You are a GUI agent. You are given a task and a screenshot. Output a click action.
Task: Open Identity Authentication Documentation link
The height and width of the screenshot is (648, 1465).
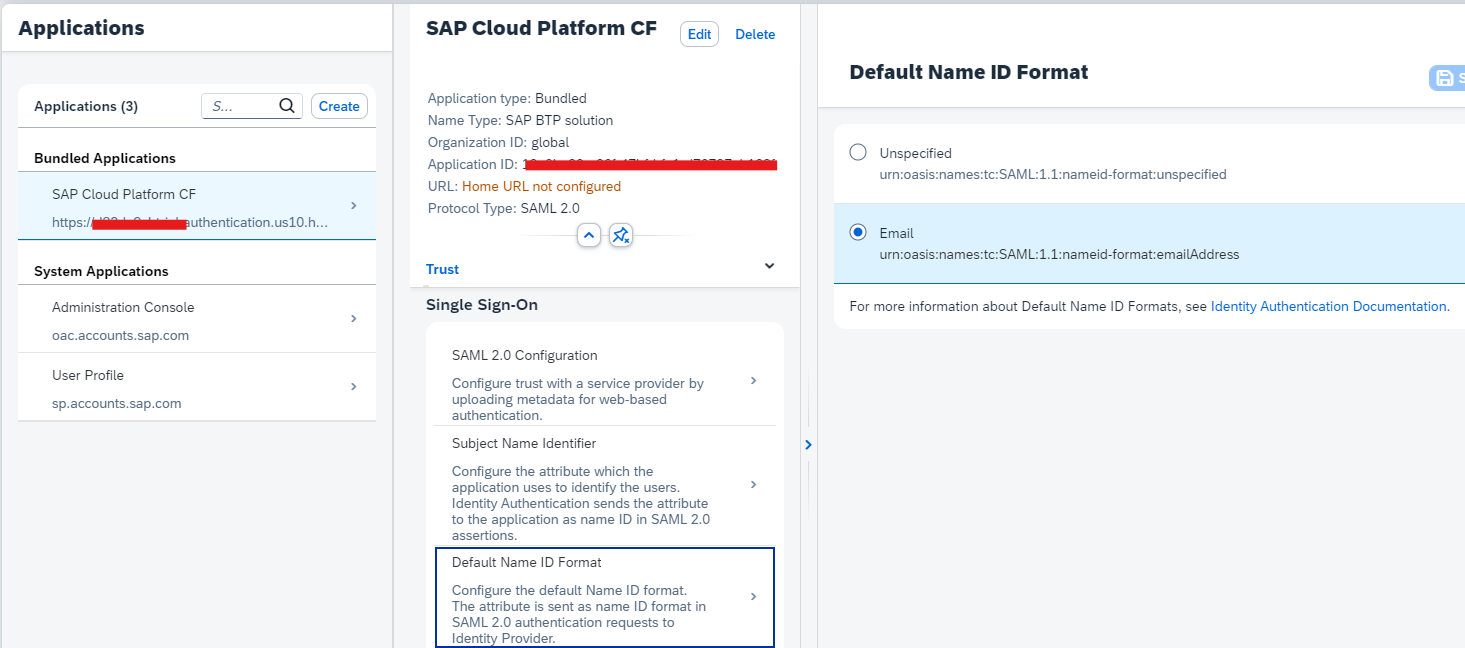click(1328, 306)
